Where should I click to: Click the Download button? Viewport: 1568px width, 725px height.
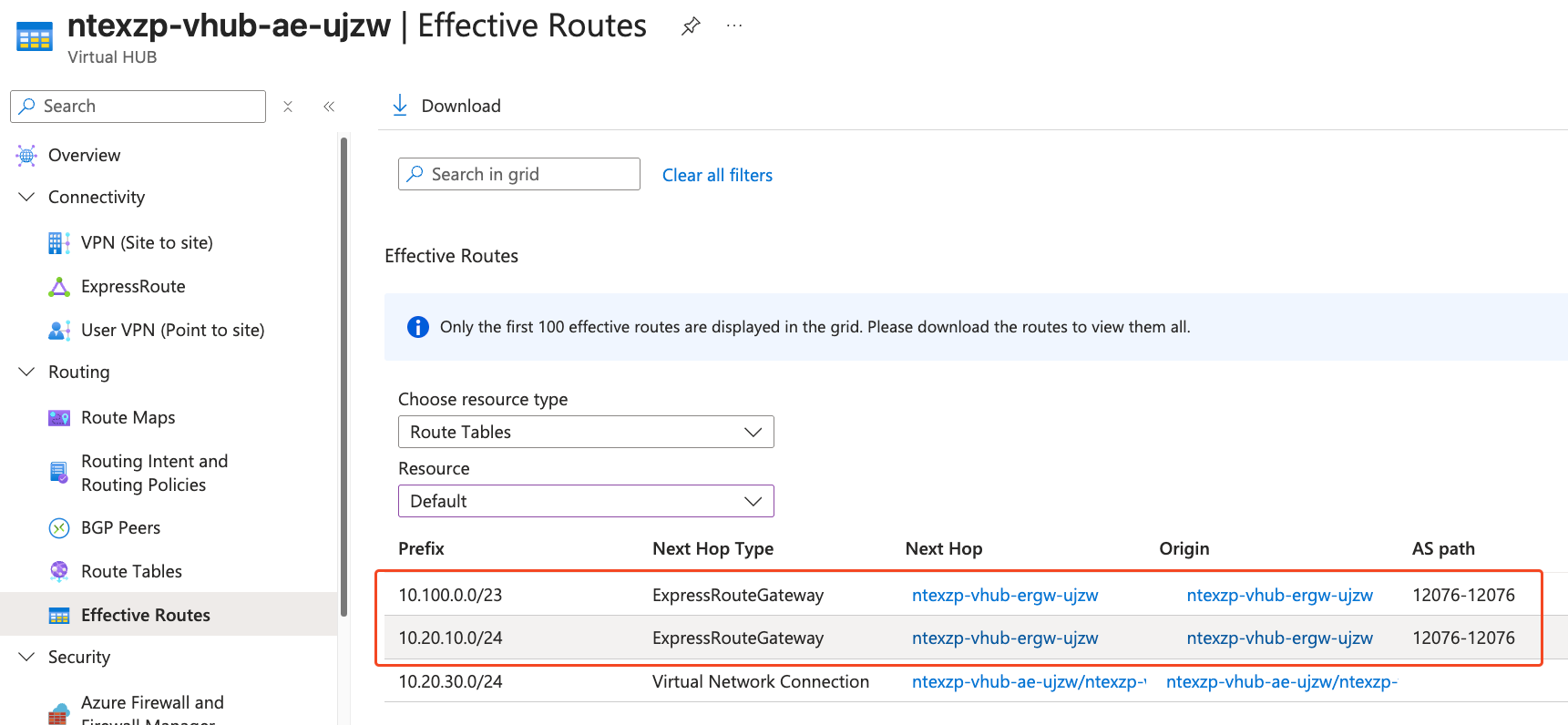(446, 106)
